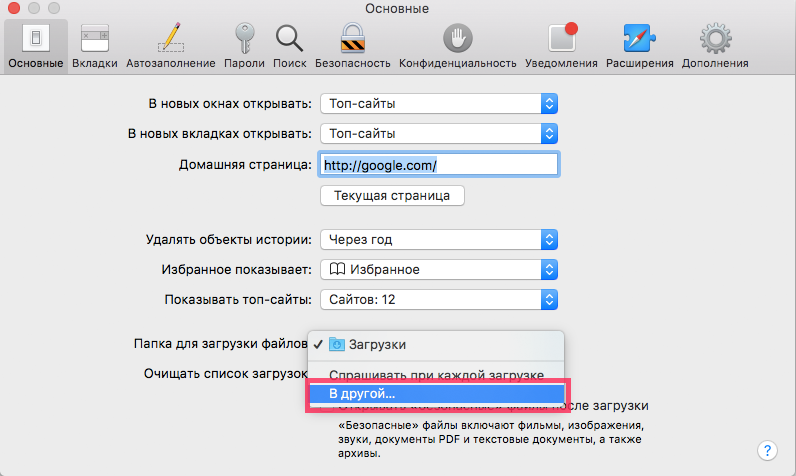Switch to Пароли key icon pane

point(244,45)
